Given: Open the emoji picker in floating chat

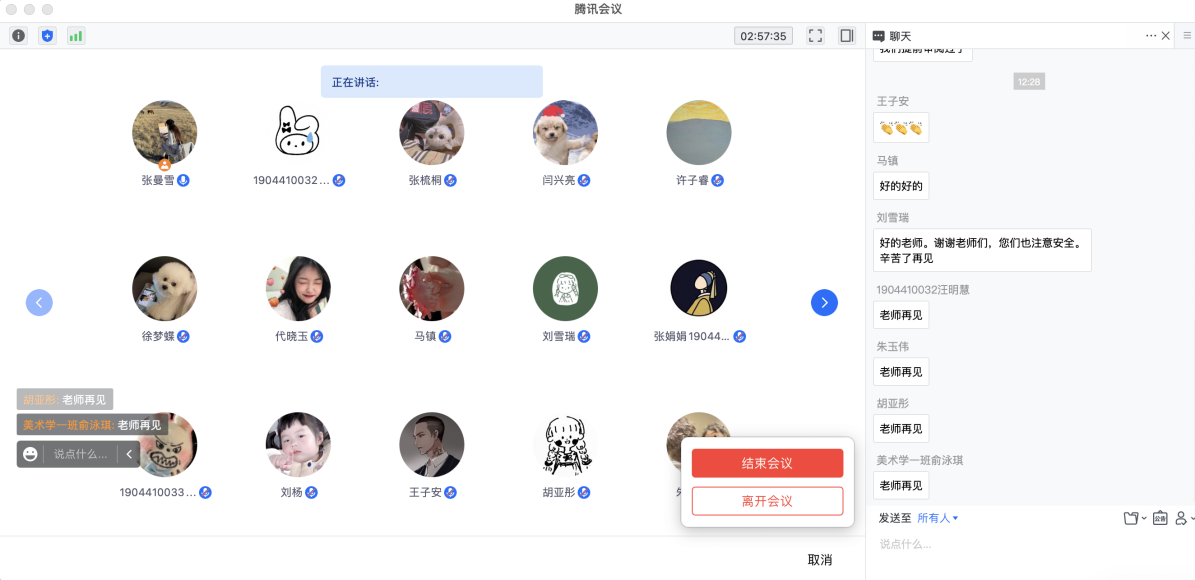Looking at the screenshot, I should 31,454.
